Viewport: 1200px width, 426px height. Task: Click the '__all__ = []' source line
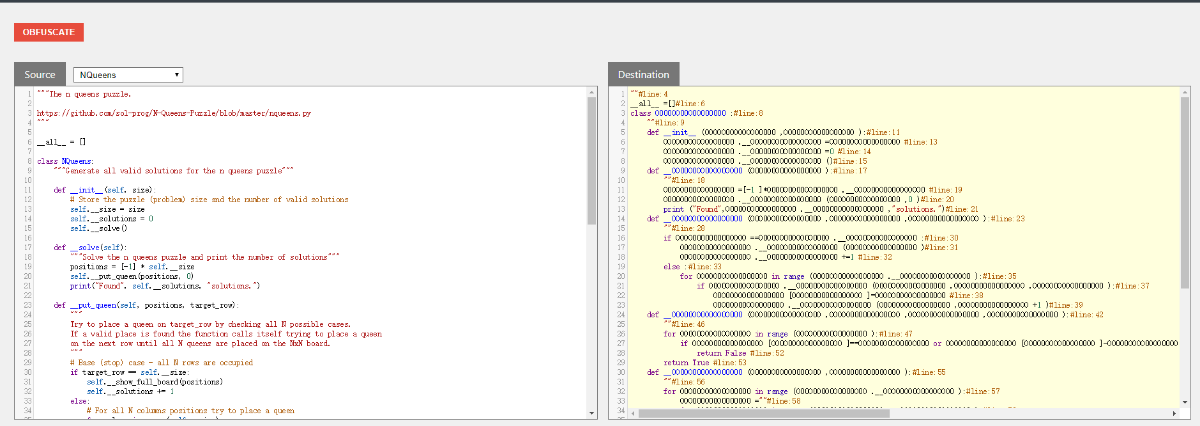tap(61, 141)
